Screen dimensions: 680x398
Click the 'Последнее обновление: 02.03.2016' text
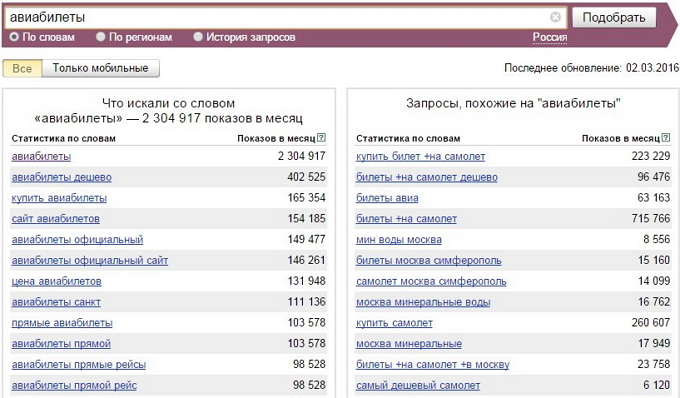point(592,68)
